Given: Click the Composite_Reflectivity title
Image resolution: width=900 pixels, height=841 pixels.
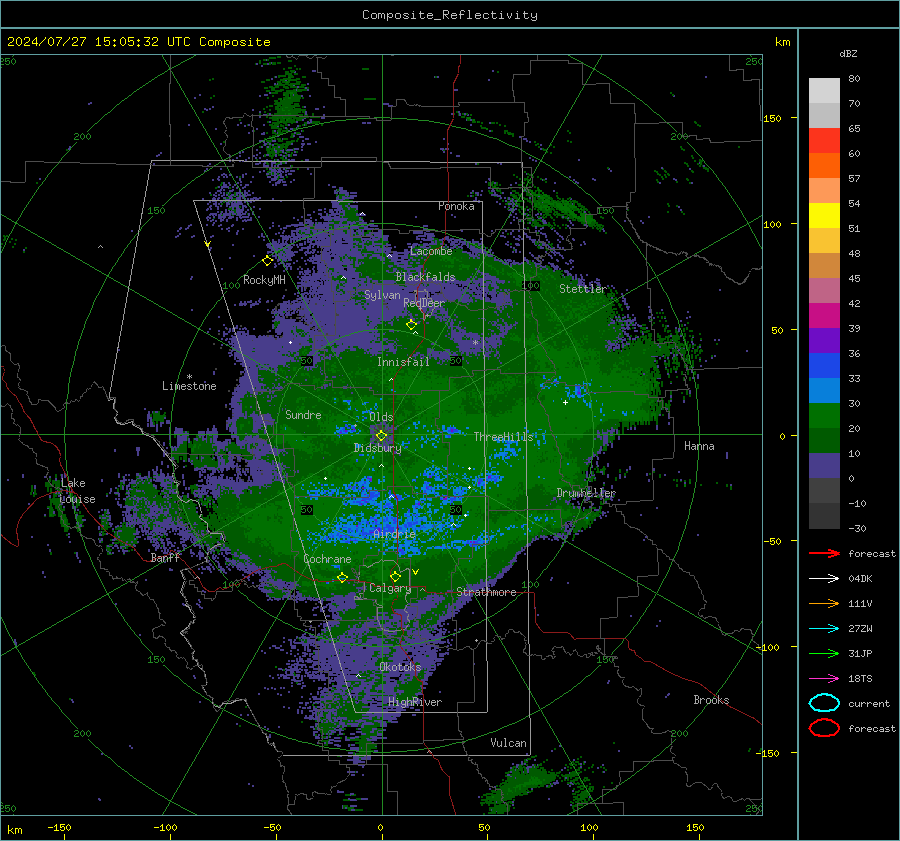Looking at the screenshot, I should (449, 15).
